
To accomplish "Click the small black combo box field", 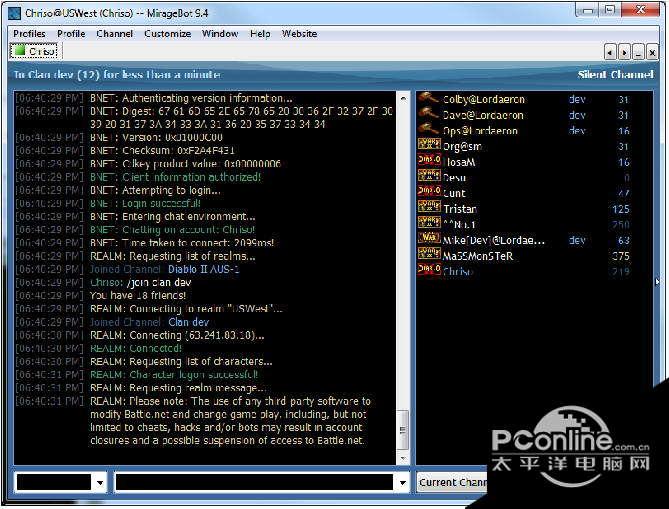I will (54, 483).
